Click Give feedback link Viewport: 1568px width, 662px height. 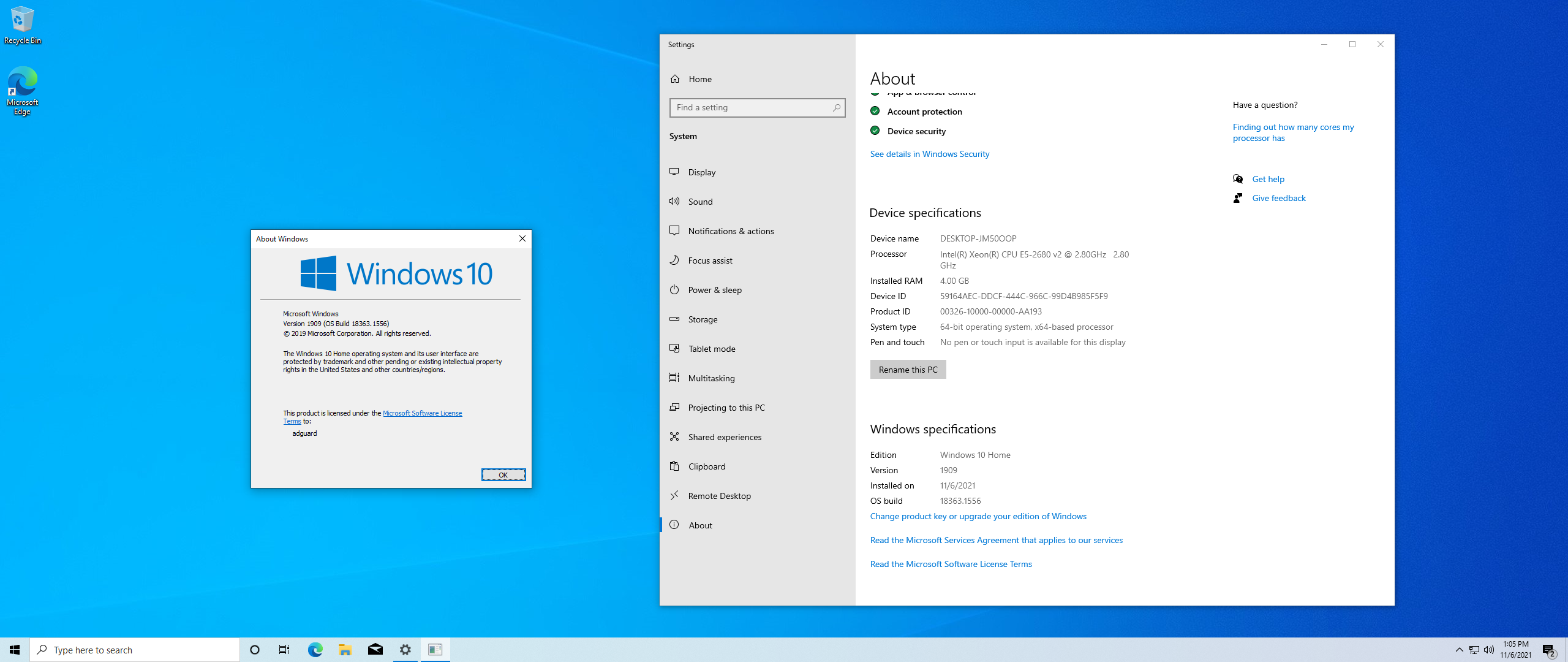tap(1279, 198)
